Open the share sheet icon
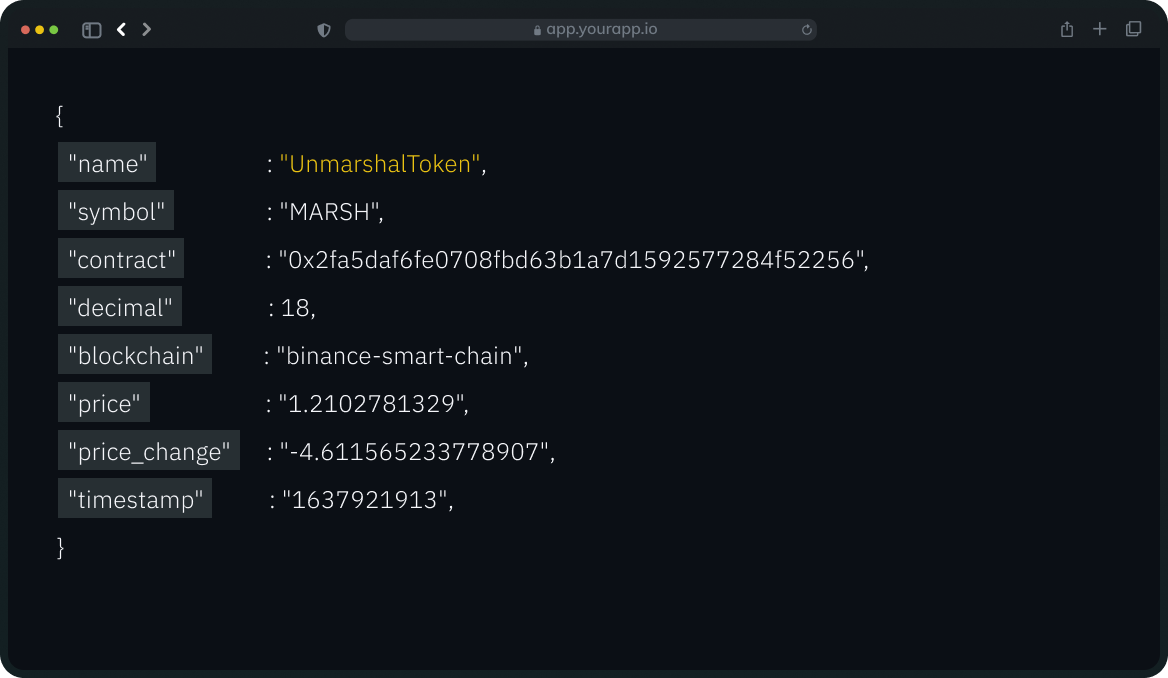The image size is (1168, 678). 1067,30
